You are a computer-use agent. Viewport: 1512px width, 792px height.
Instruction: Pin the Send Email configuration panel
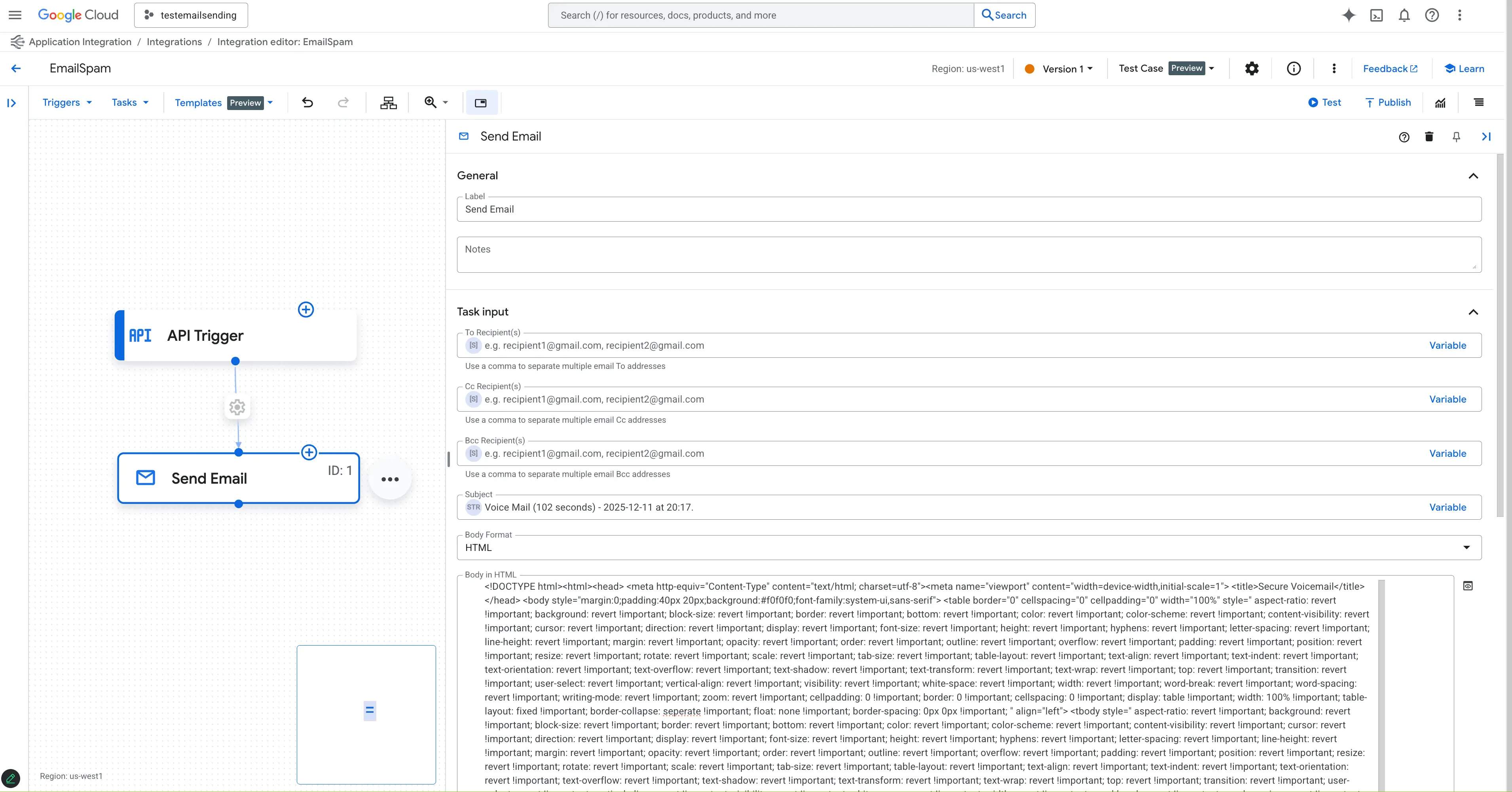point(1456,137)
